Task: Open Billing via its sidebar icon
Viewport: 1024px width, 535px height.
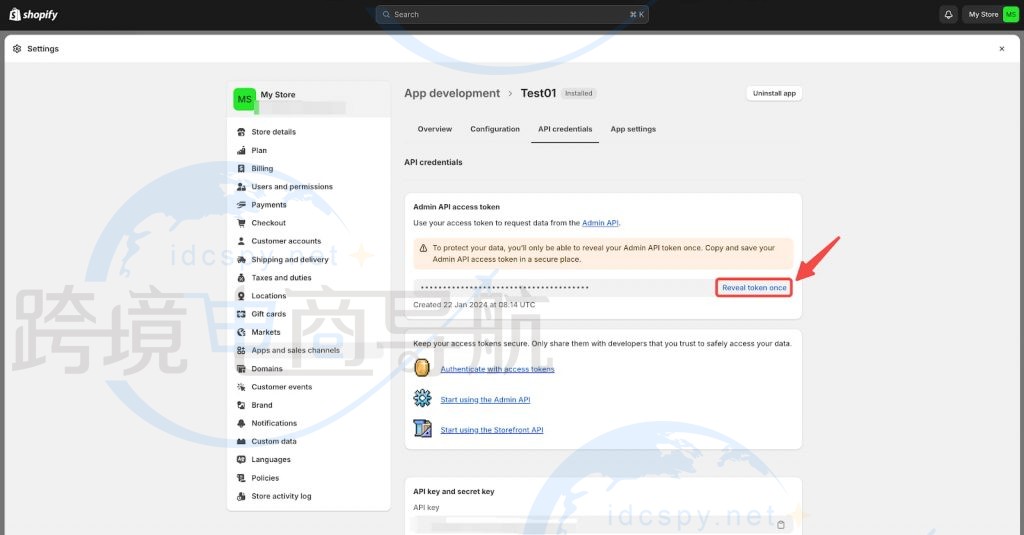Action: pyautogui.click(x=241, y=169)
